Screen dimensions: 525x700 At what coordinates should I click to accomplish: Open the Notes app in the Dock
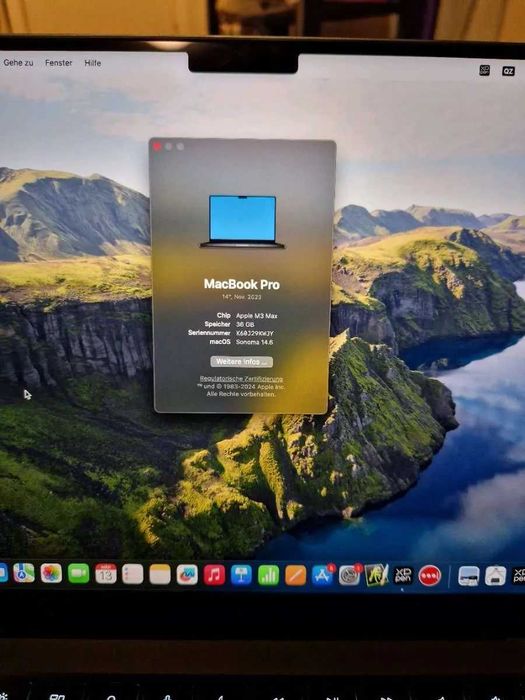pos(160,575)
